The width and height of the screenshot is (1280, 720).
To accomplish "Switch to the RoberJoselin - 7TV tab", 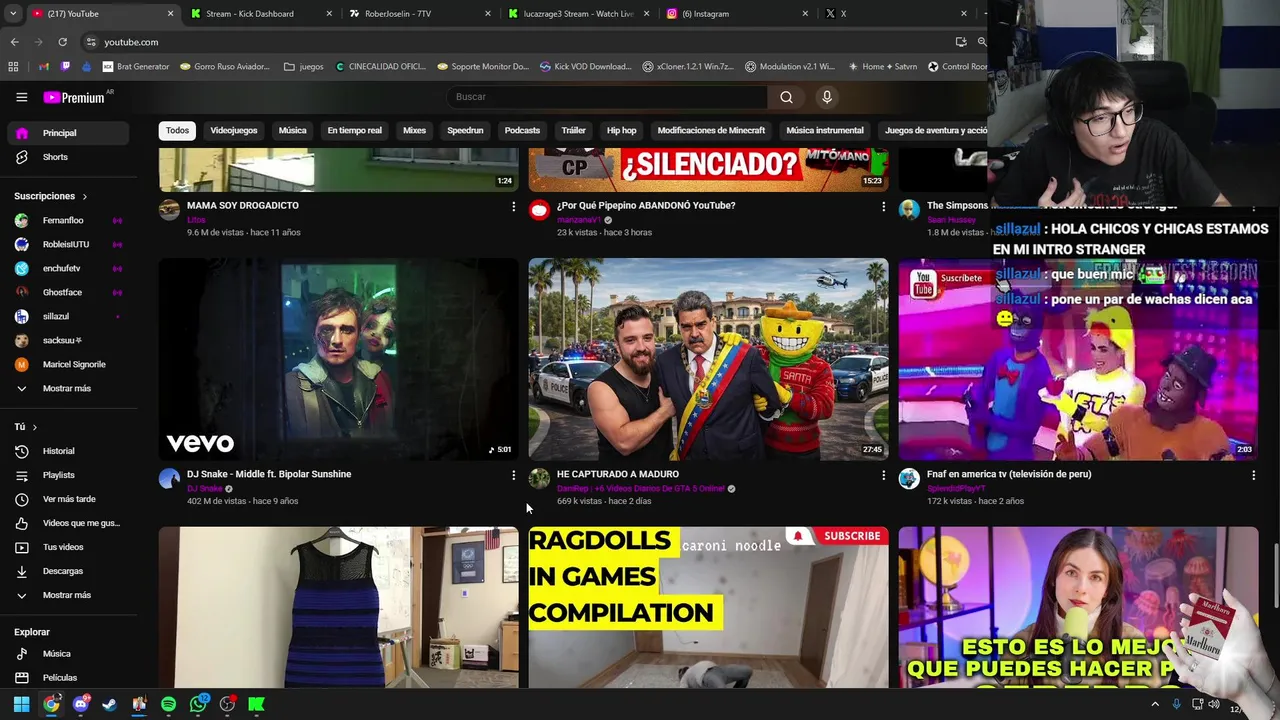I will [420, 14].
